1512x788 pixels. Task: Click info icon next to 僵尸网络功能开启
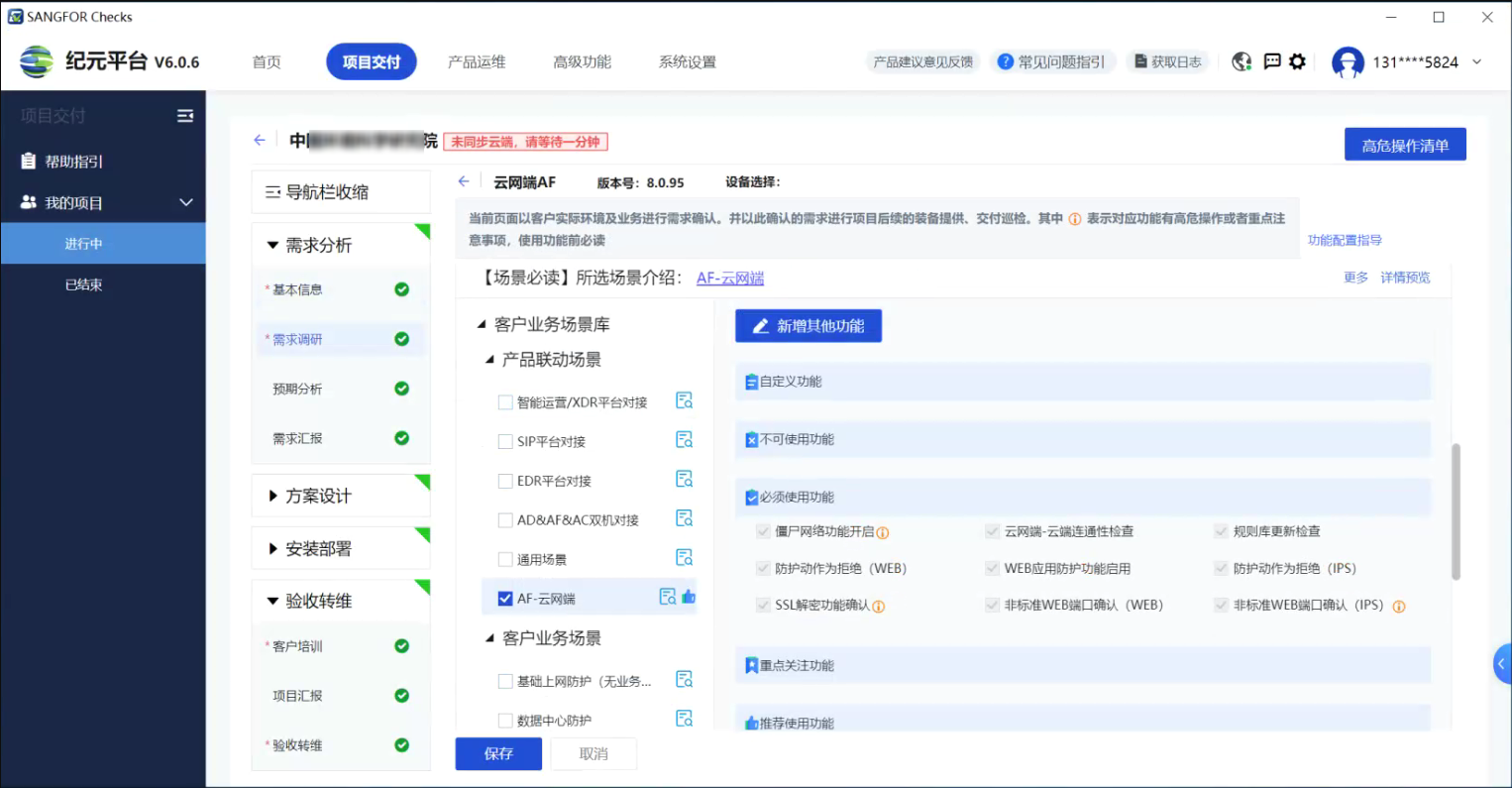pos(883,532)
